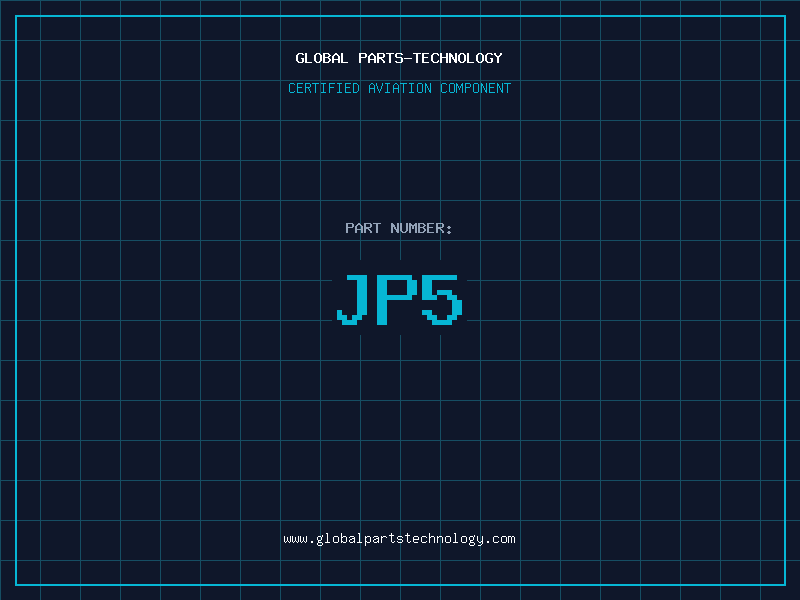The height and width of the screenshot is (600, 800).
Task: Open the www.globalpartstechnology.com link
Action: pyautogui.click(x=399, y=539)
